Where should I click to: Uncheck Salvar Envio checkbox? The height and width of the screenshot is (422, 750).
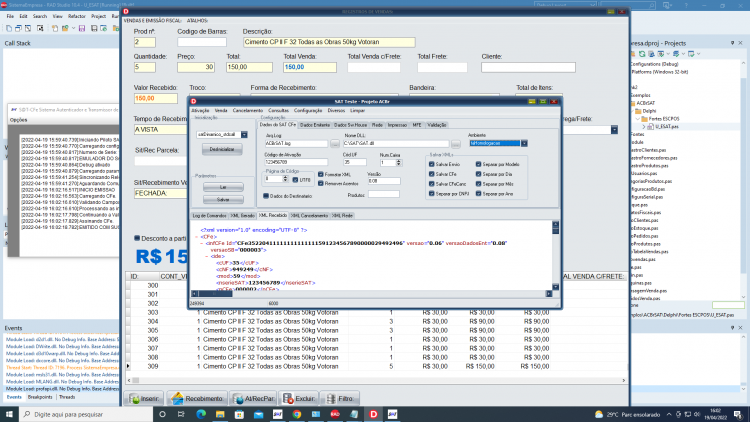tap(432, 164)
